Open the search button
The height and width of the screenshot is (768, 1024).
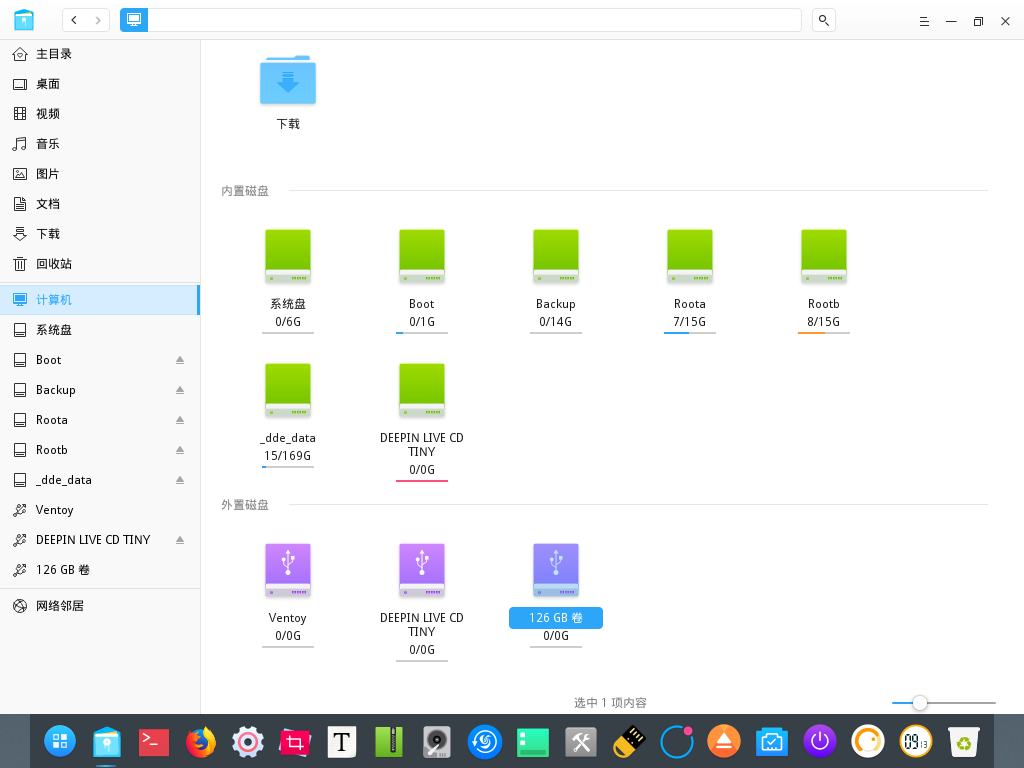(824, 20)
